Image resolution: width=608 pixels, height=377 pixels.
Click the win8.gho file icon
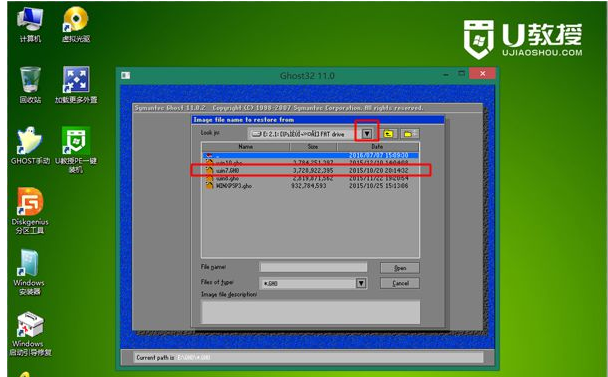209,178
